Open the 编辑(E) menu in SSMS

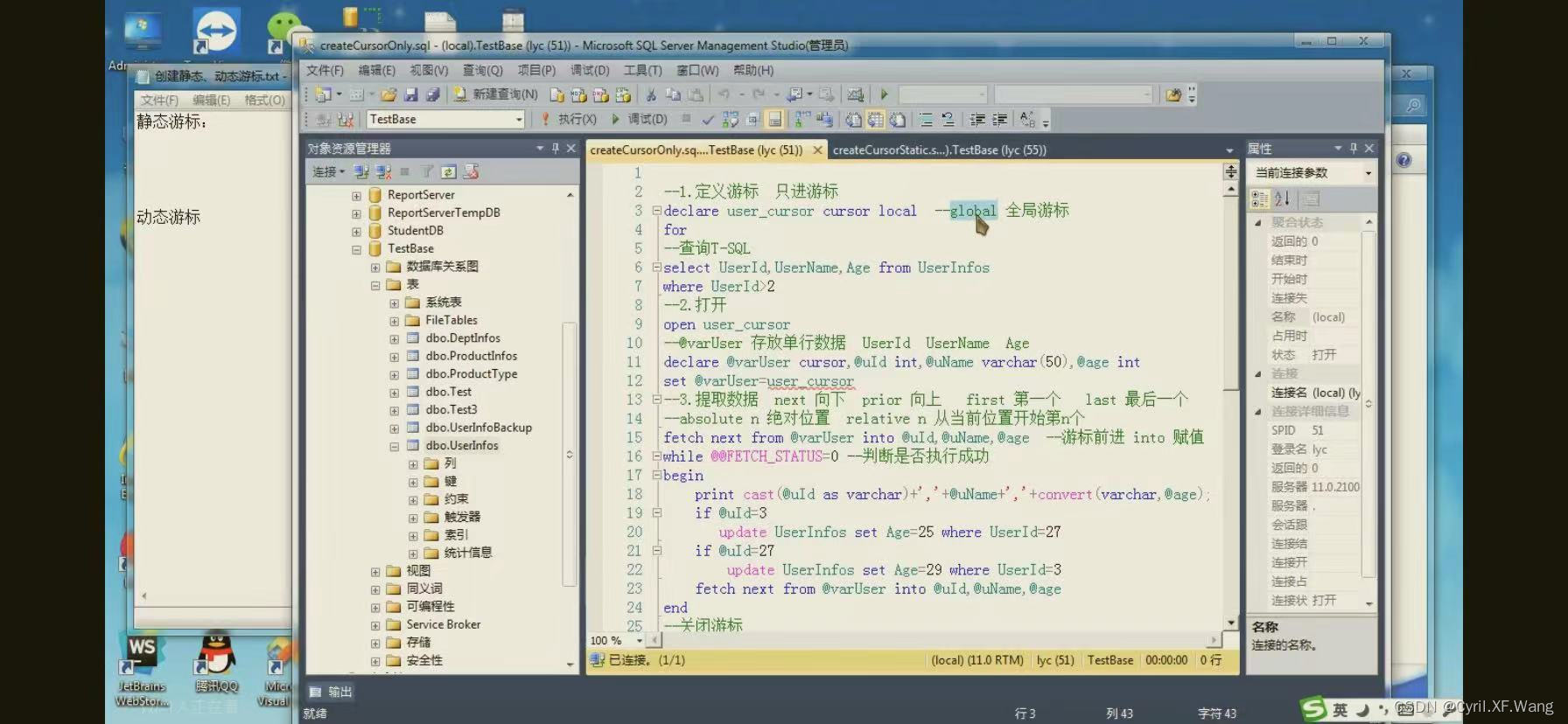pyautogui.click(x=376, y=70)
